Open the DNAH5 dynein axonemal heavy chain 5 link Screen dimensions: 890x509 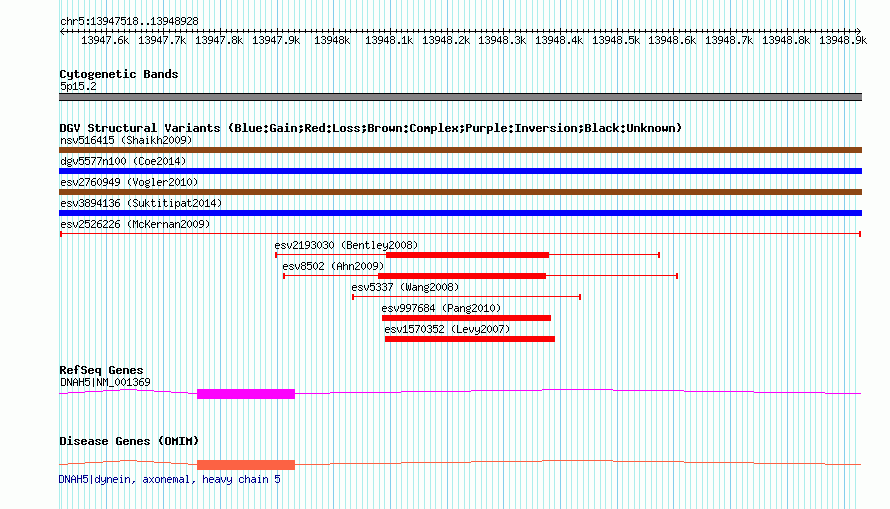(x=170, y=479)
